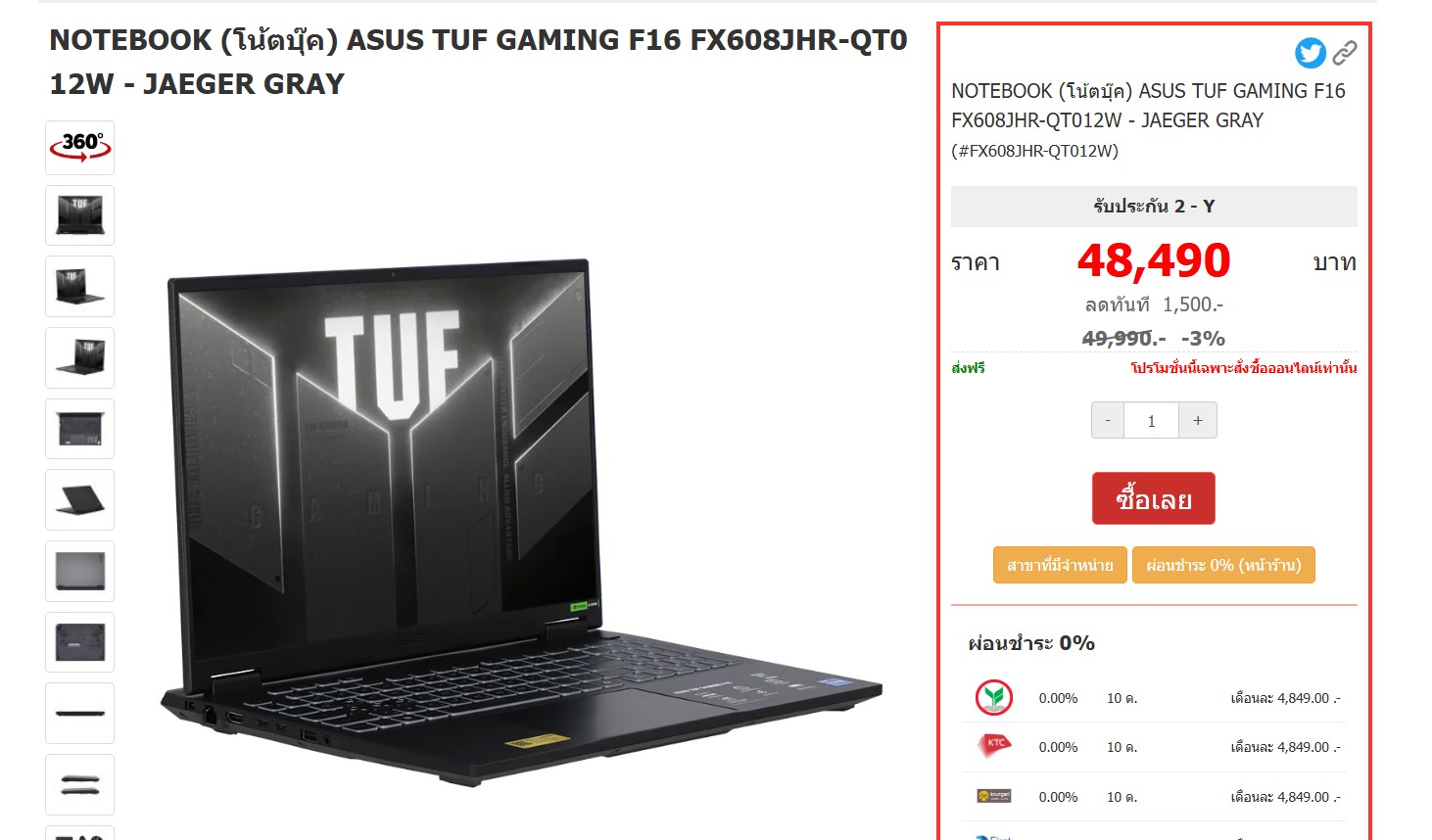Select front-view laptop thumbnail with TUF screen
The image size is (1432, 840).
coord(79,215)
